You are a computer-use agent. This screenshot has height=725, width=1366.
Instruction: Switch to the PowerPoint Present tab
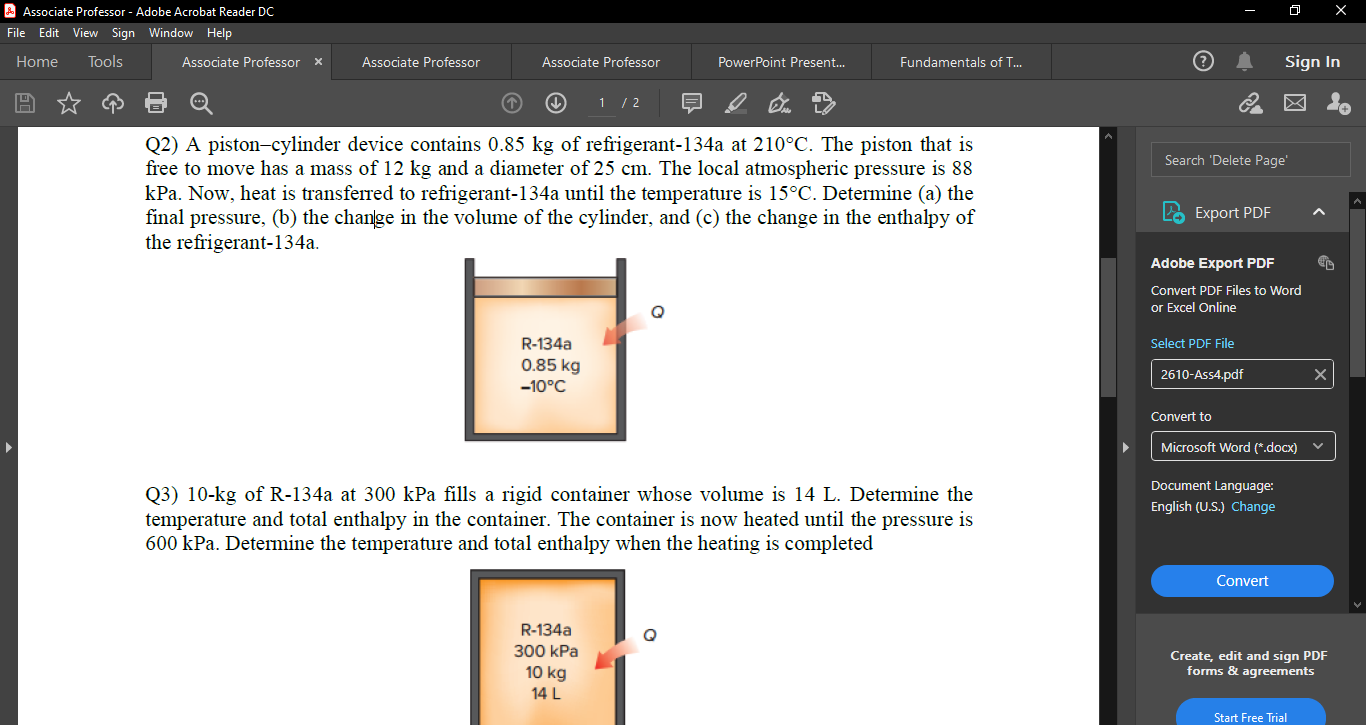click(781, 61)
